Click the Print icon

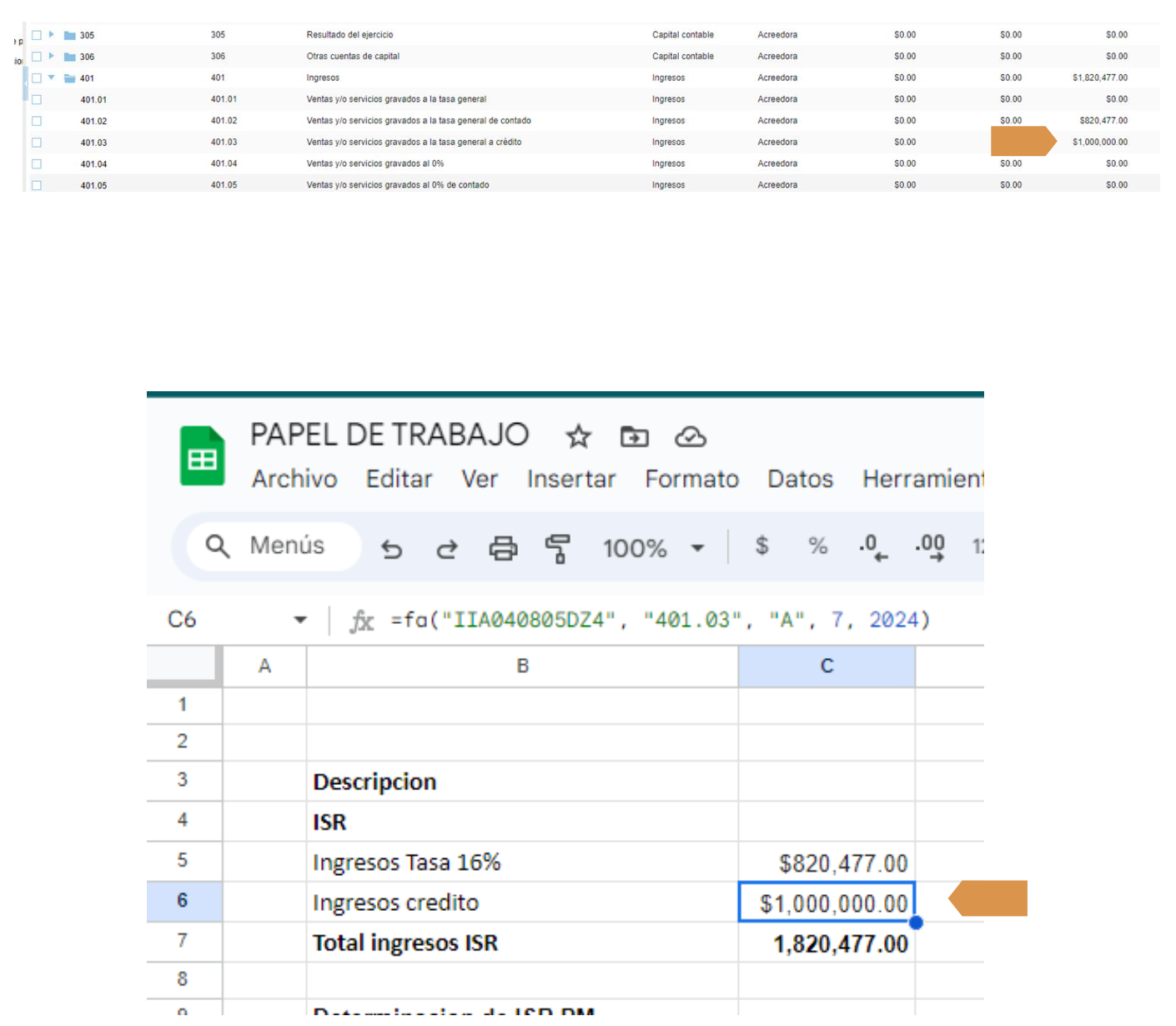click(x=503, y=548)
